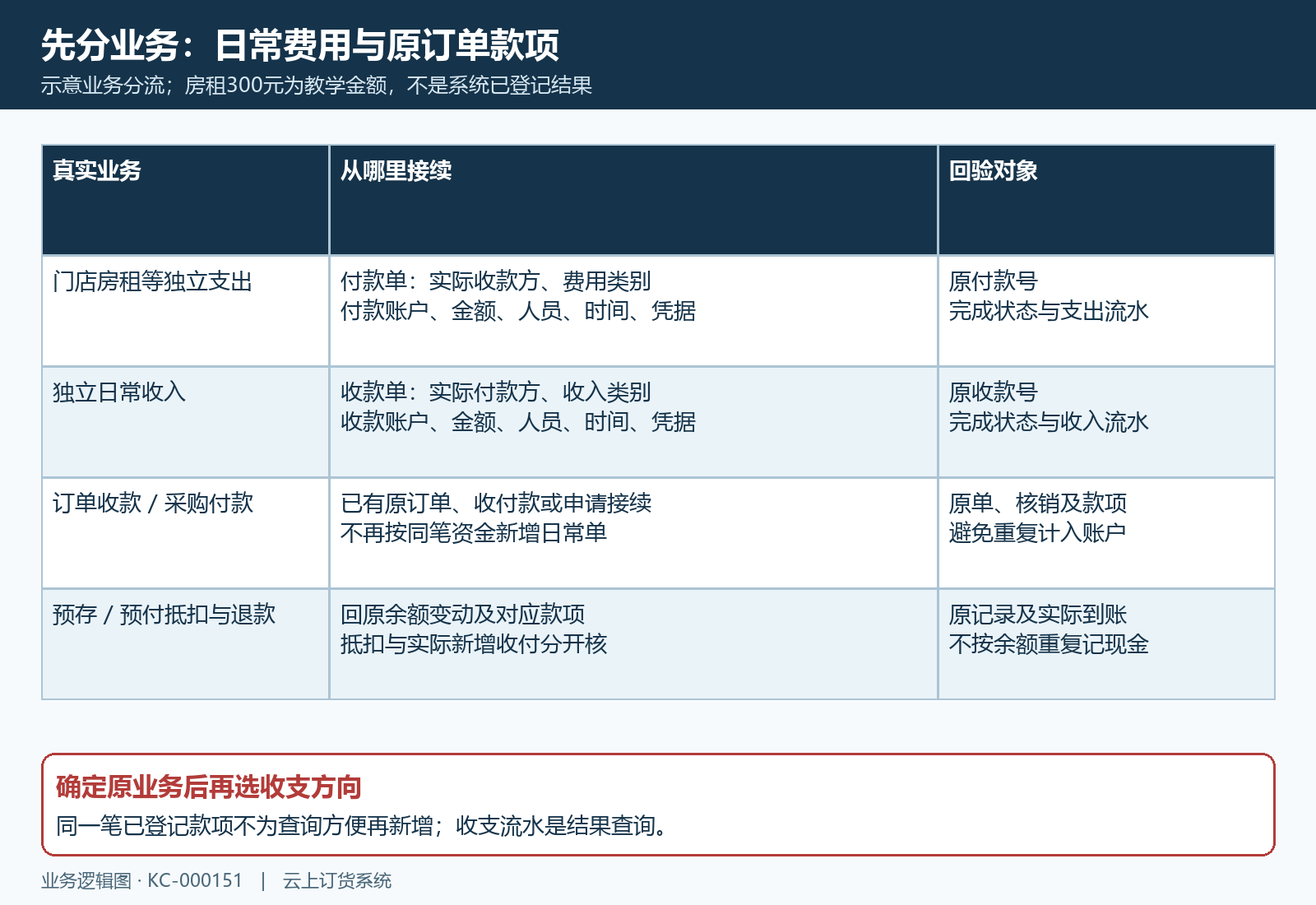1316x905 pixels.
Task: Click the 回验对象 column header
Action: tap(1106, 200)
